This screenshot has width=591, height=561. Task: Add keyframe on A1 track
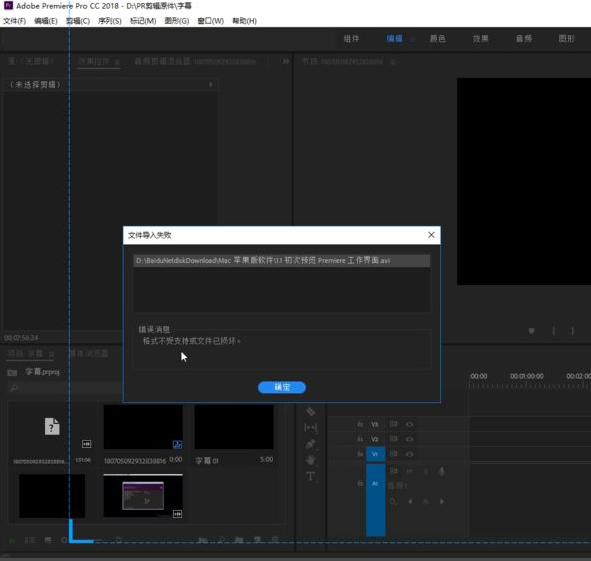(x=426, y=501)
